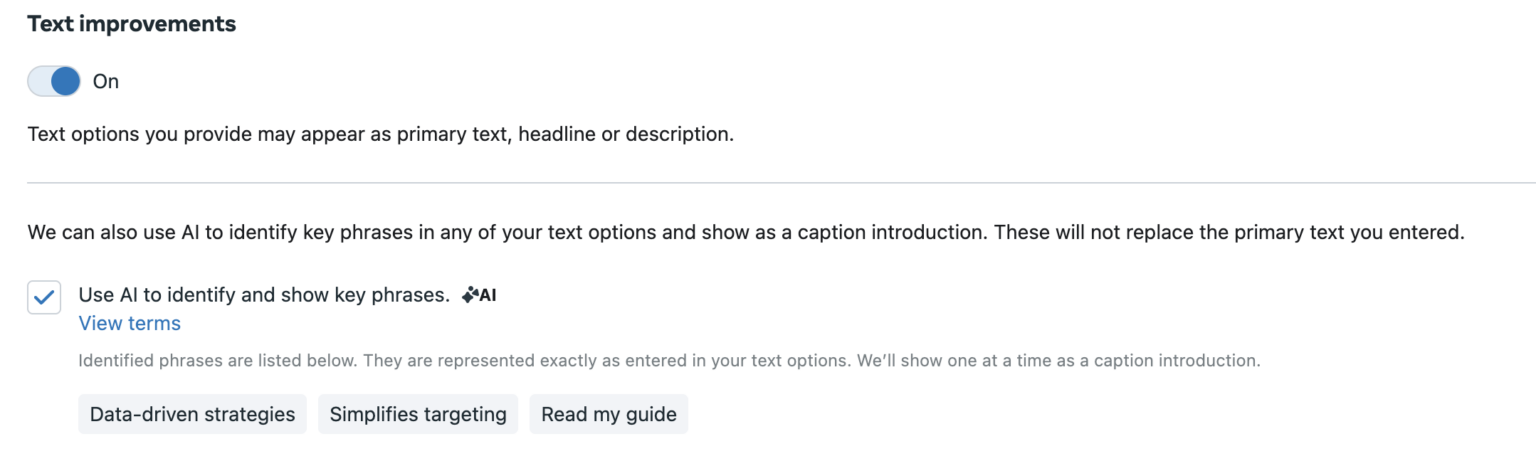This screenshot has width=1536, height=461.
Task: Open the View terms link
Action: [130, 323]
